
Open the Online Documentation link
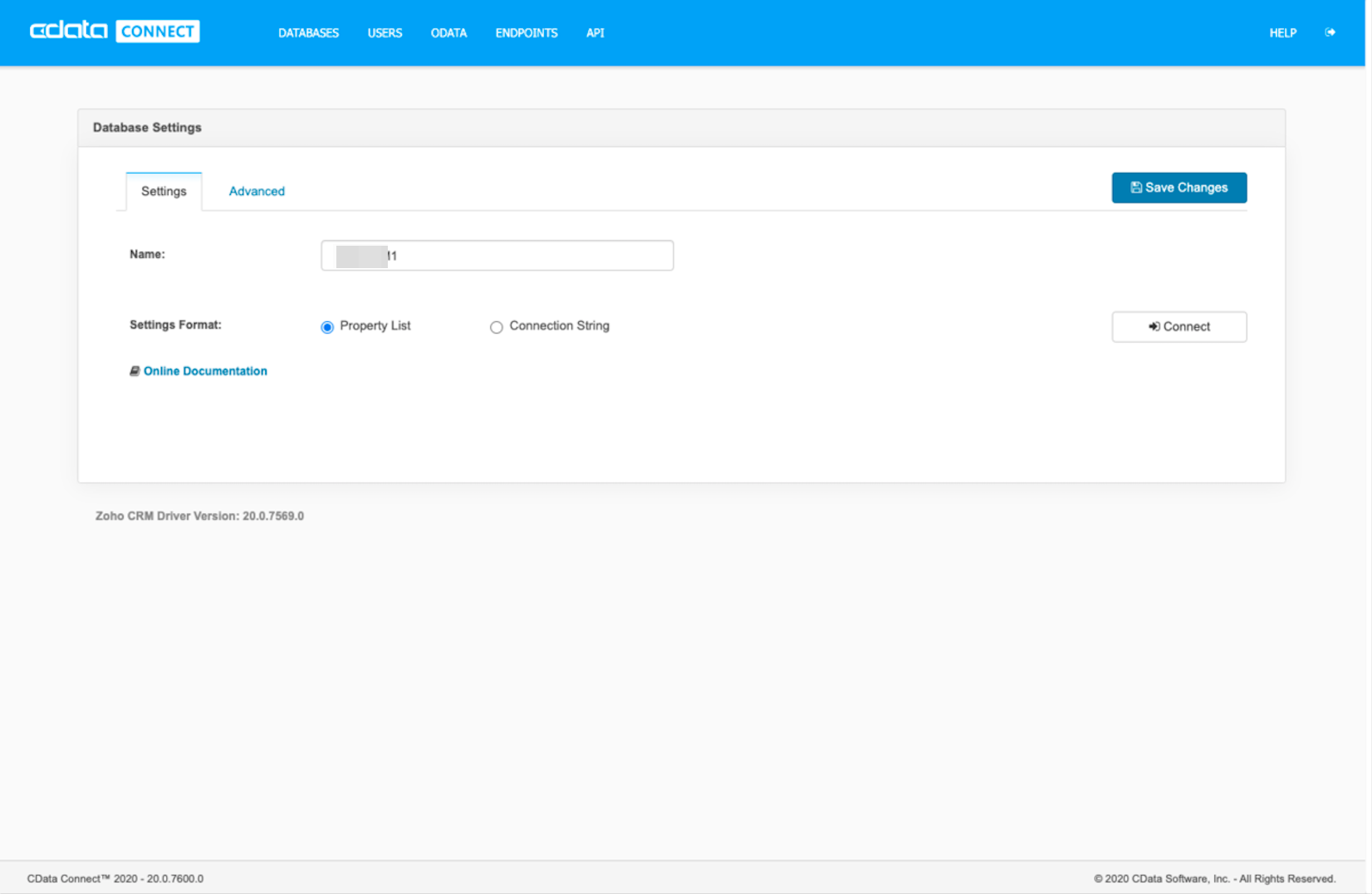[205, 371]
